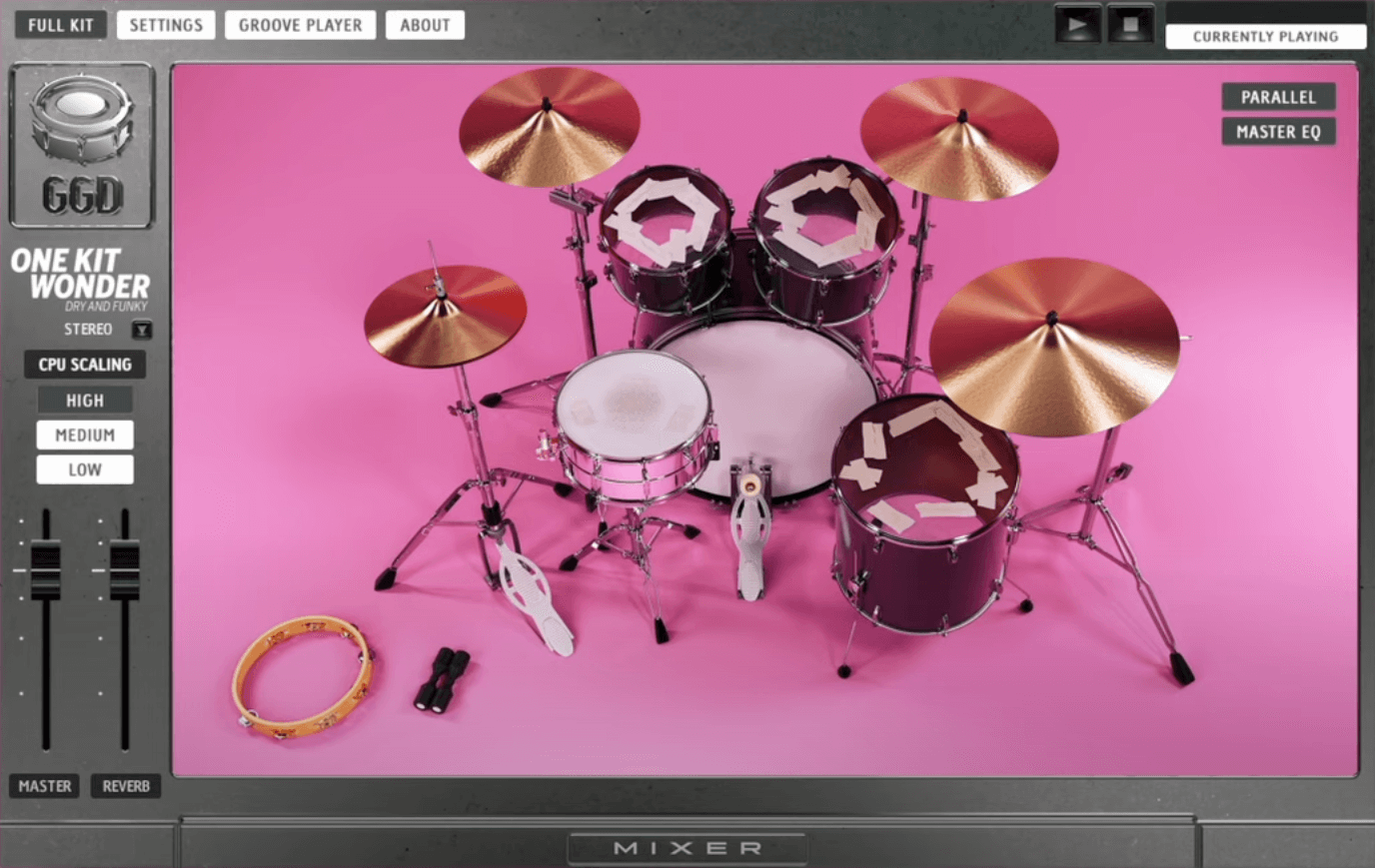Expand the Mixer panel
Image resolution: width=1375 pixels, height=868 pixels.
tap(687, 846)
